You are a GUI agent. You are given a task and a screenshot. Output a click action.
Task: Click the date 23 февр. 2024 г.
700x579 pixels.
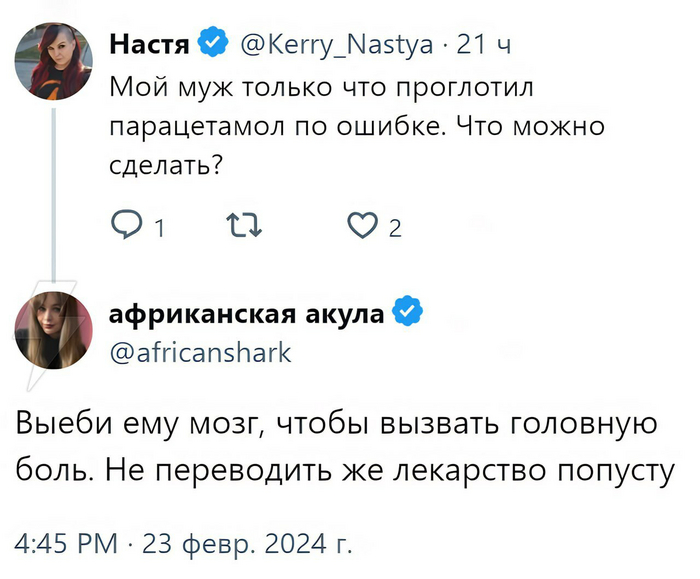pos(247,545)
